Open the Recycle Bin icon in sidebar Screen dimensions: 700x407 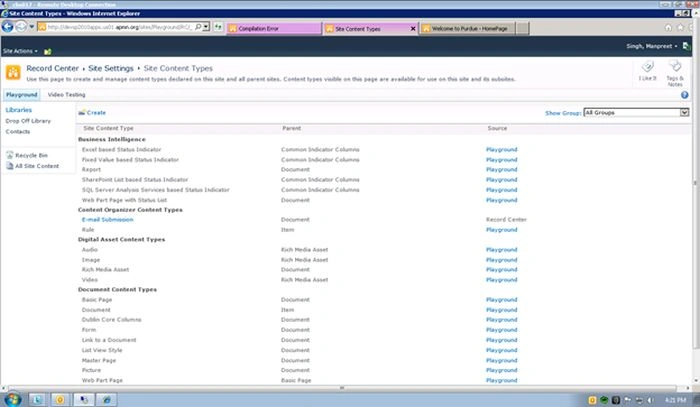click(10, 155)
